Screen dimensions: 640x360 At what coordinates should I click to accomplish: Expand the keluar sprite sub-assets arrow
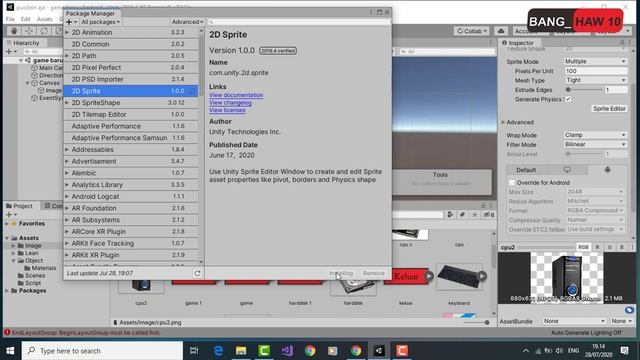[429, 276]
